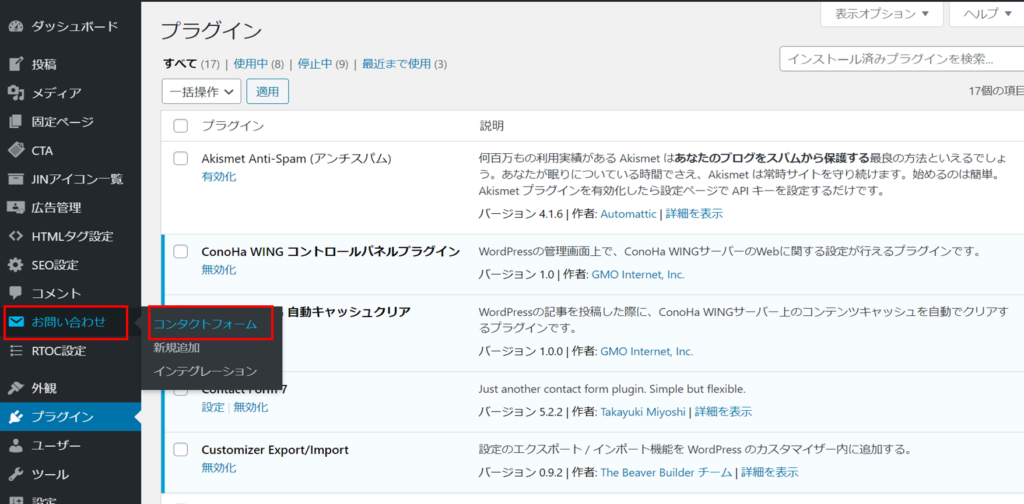The image size is (1024, 504).
Task: Filter plugins by 使用中 link
Action: 251,64
